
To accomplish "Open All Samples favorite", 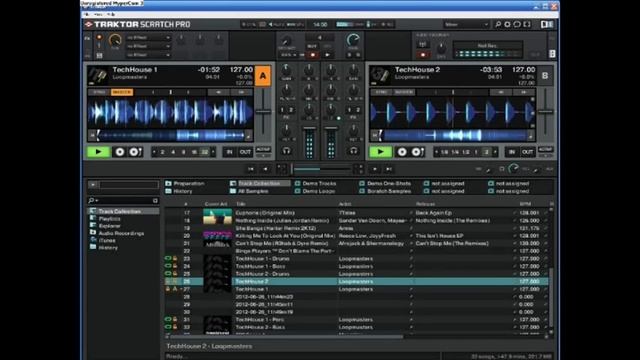I will [249, 191].
